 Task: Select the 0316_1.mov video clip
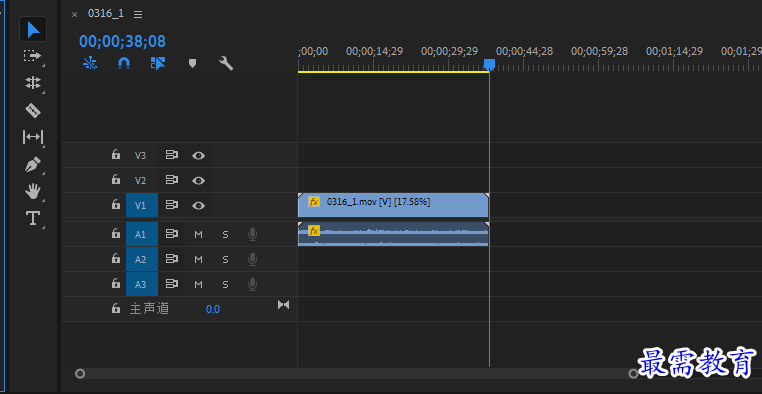tap(393, 205)
